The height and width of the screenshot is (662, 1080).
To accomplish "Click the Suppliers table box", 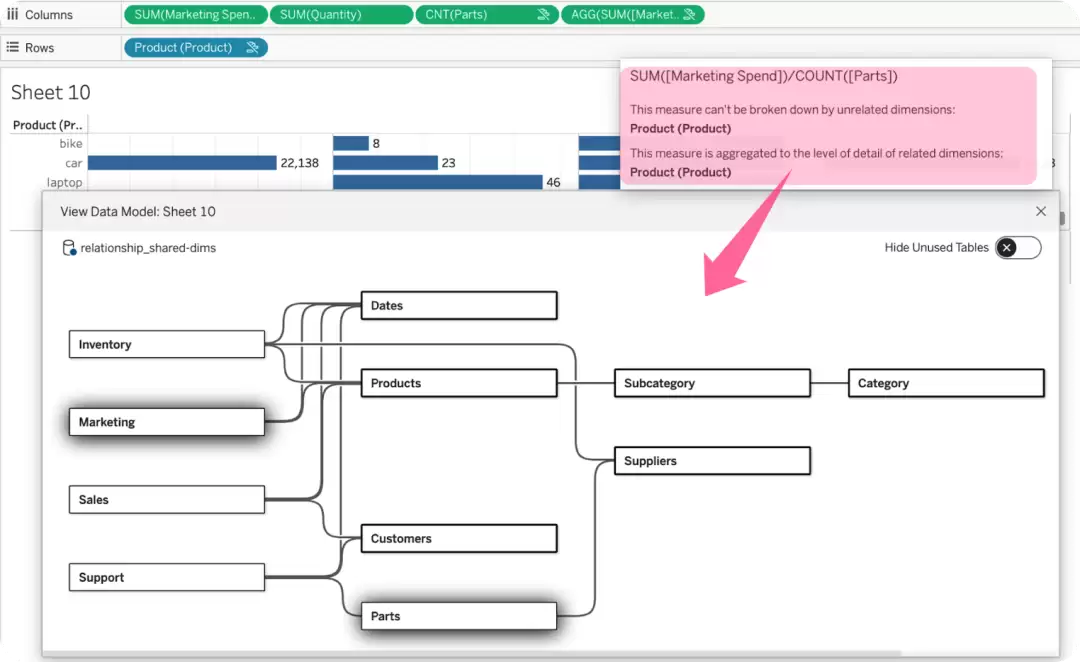I will coord(712,461).
